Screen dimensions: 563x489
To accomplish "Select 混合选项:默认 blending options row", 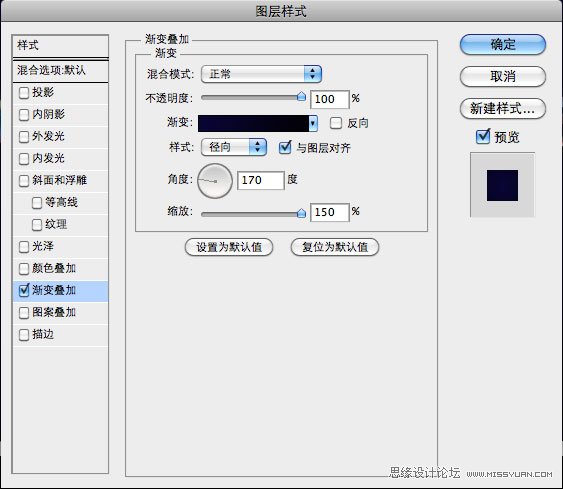I will [x=60, y=70].
